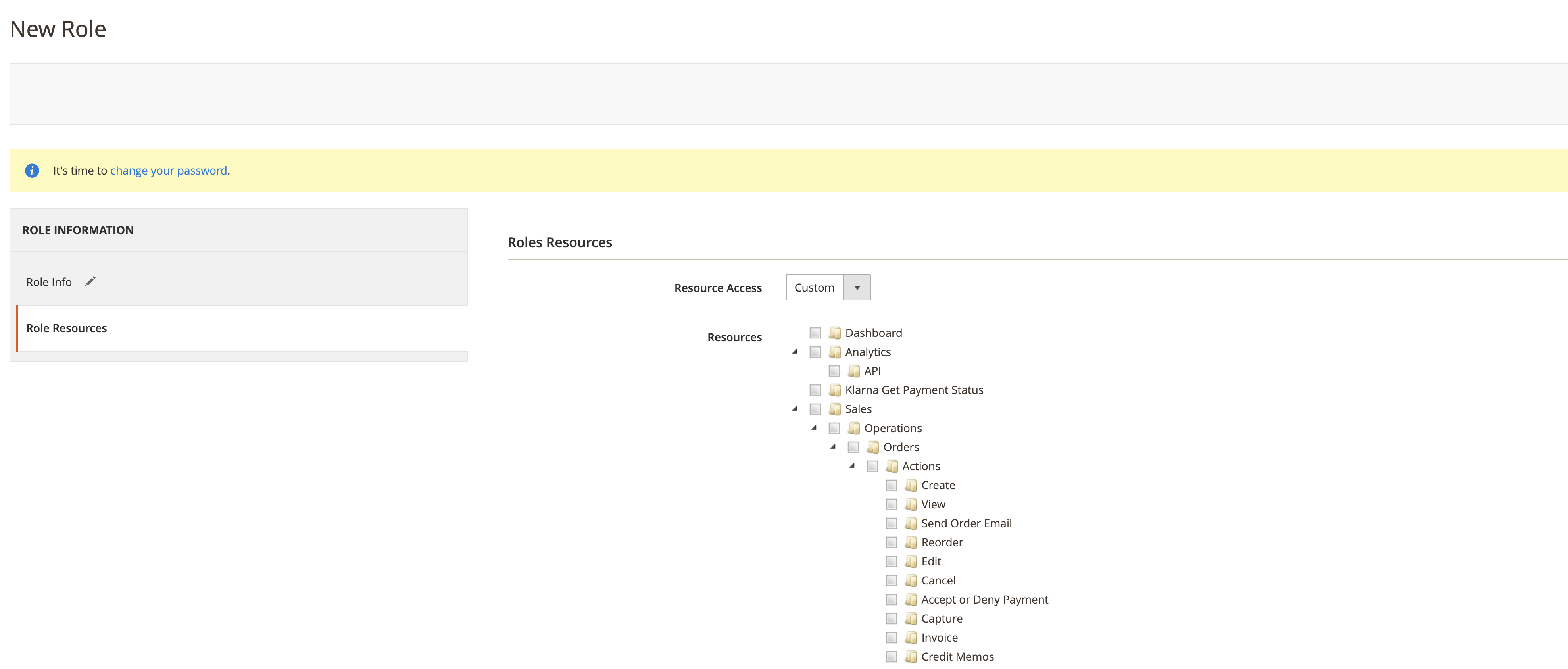This screenshot has width=1568, height=669.
Task: Click the Klarna Get Payment Status folder icon
Action: pyautogui.click(x=834, y=390)
